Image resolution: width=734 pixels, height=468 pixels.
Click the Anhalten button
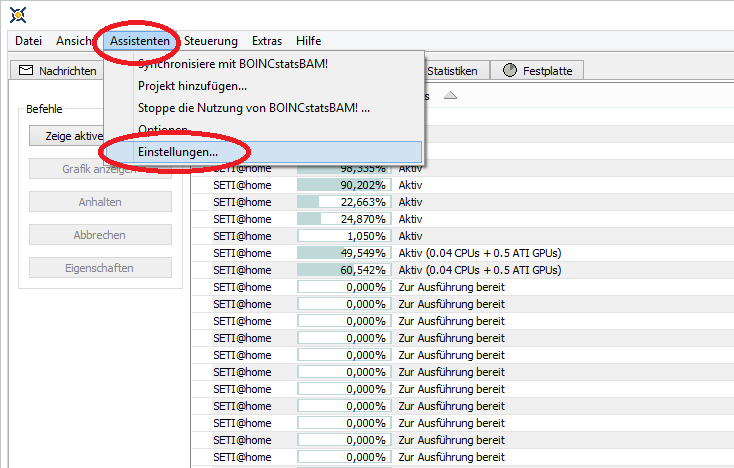(100, 202)
